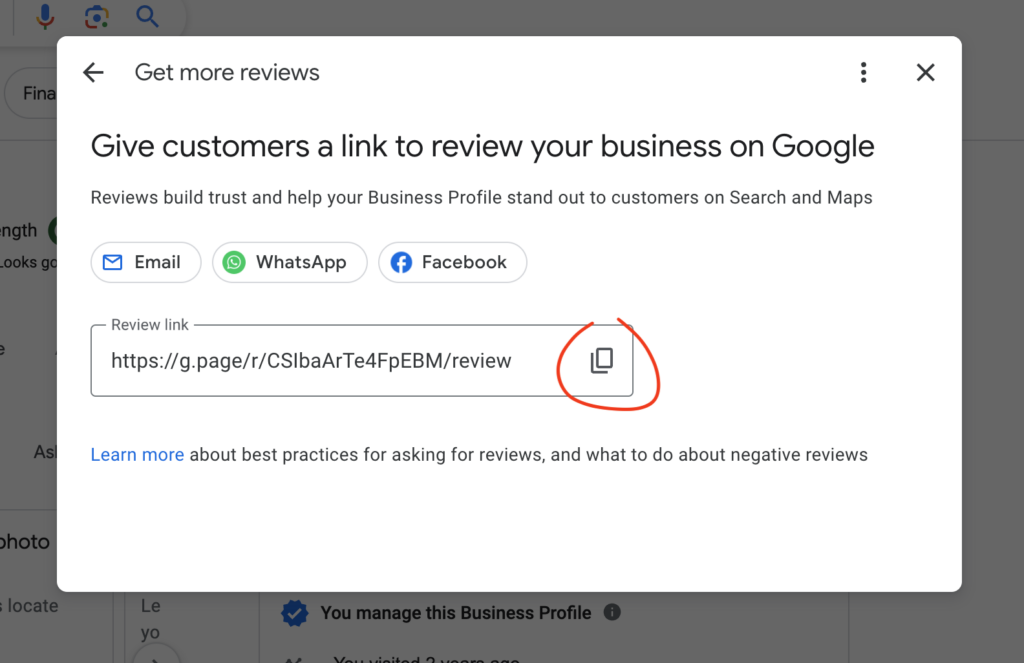Select the partially visible 'Fina' filter chip
This screenshot has width=1024, height=663.
(x=35, y=94)
